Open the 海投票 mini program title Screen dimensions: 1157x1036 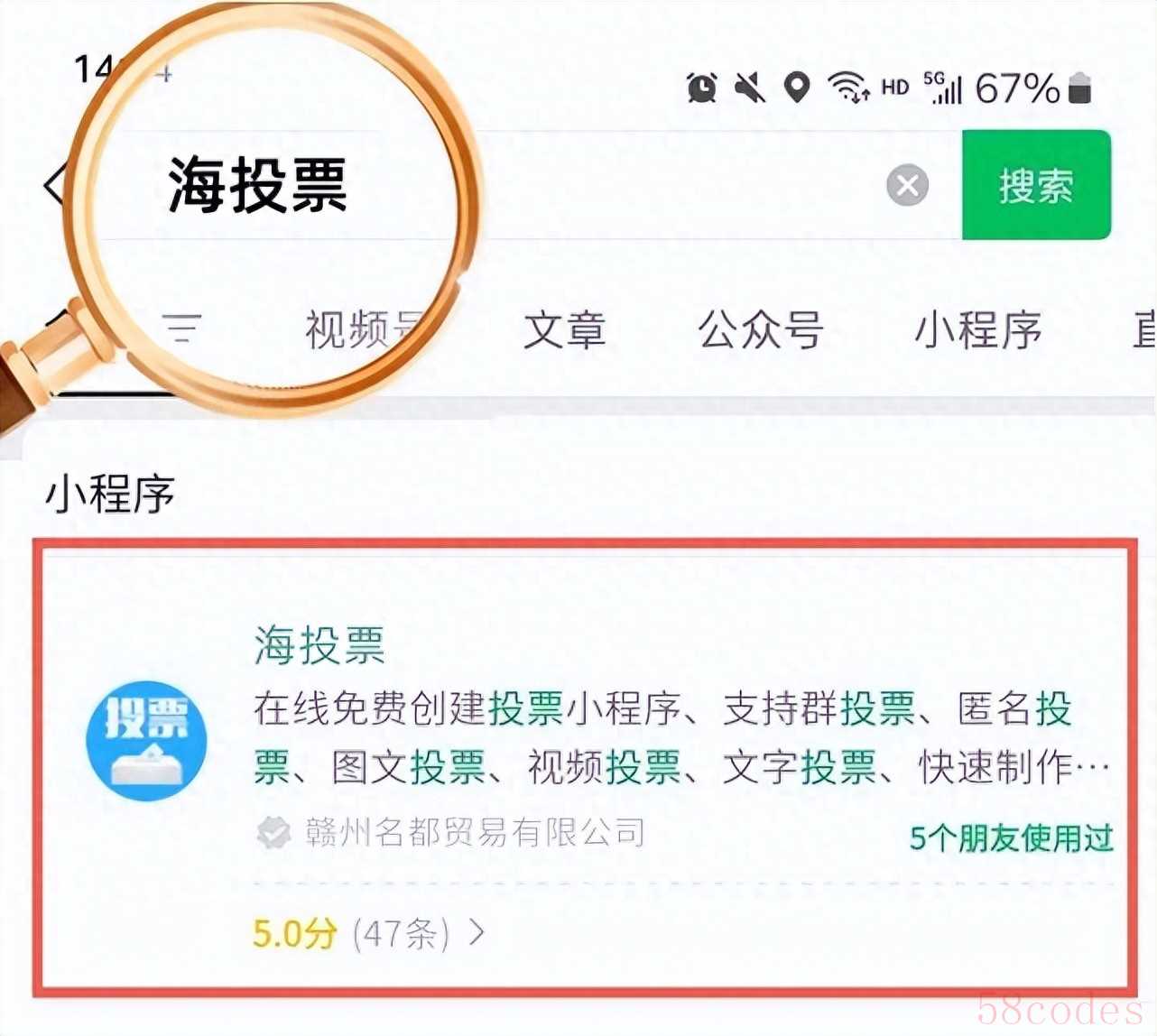319,645
